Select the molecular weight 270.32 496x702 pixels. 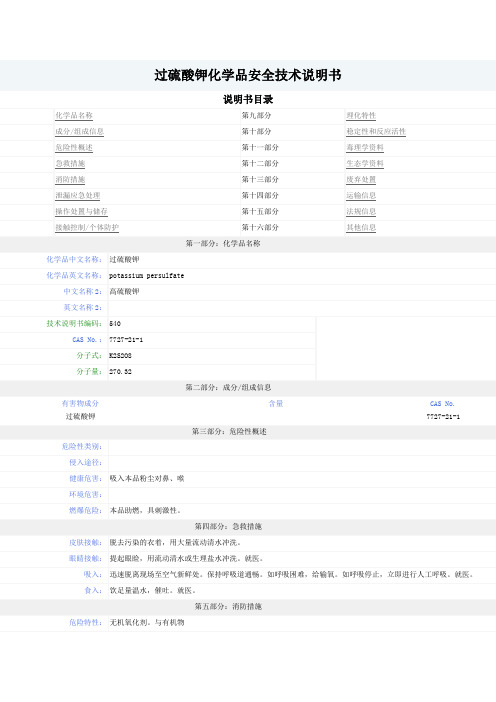(120, 372)
